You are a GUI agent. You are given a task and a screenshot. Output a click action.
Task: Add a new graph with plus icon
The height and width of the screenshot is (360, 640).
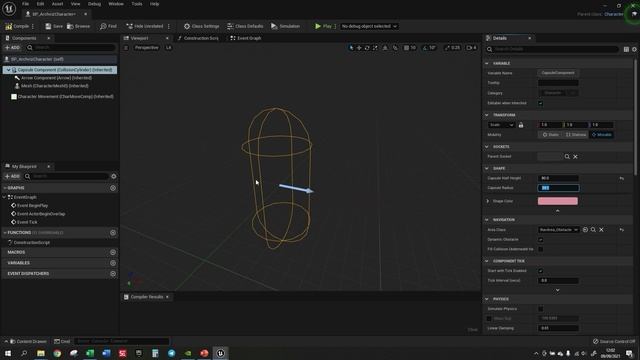tap(113, 188)
